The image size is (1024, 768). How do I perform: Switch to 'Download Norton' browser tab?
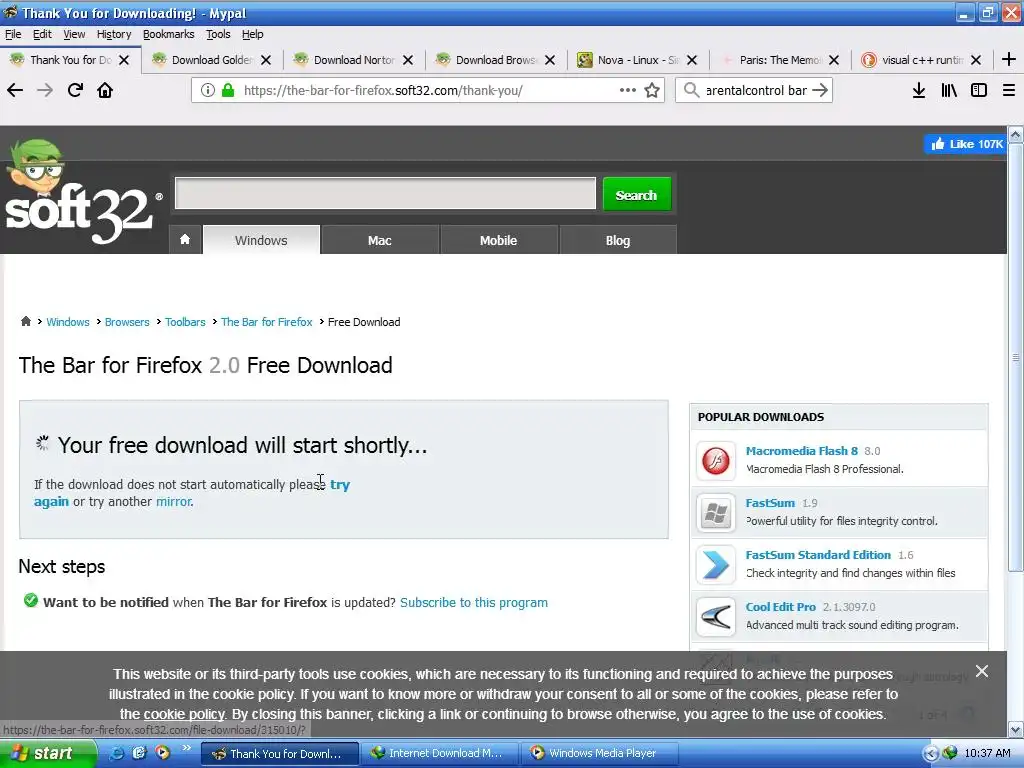point(354,60)
